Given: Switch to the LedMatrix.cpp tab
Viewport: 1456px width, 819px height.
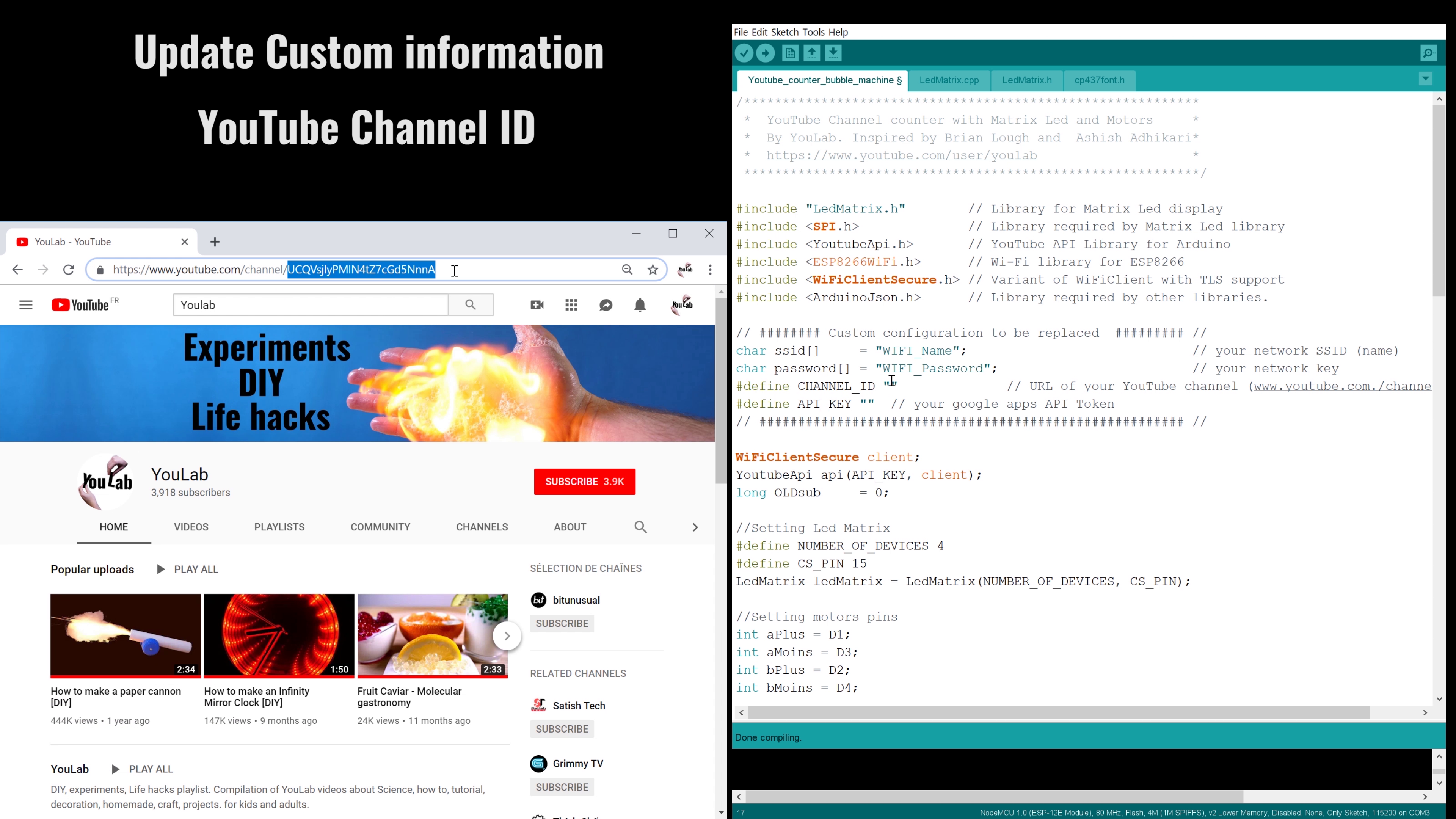Looking at the screenshot, I should pyautogui.click(x=949, y=80).
